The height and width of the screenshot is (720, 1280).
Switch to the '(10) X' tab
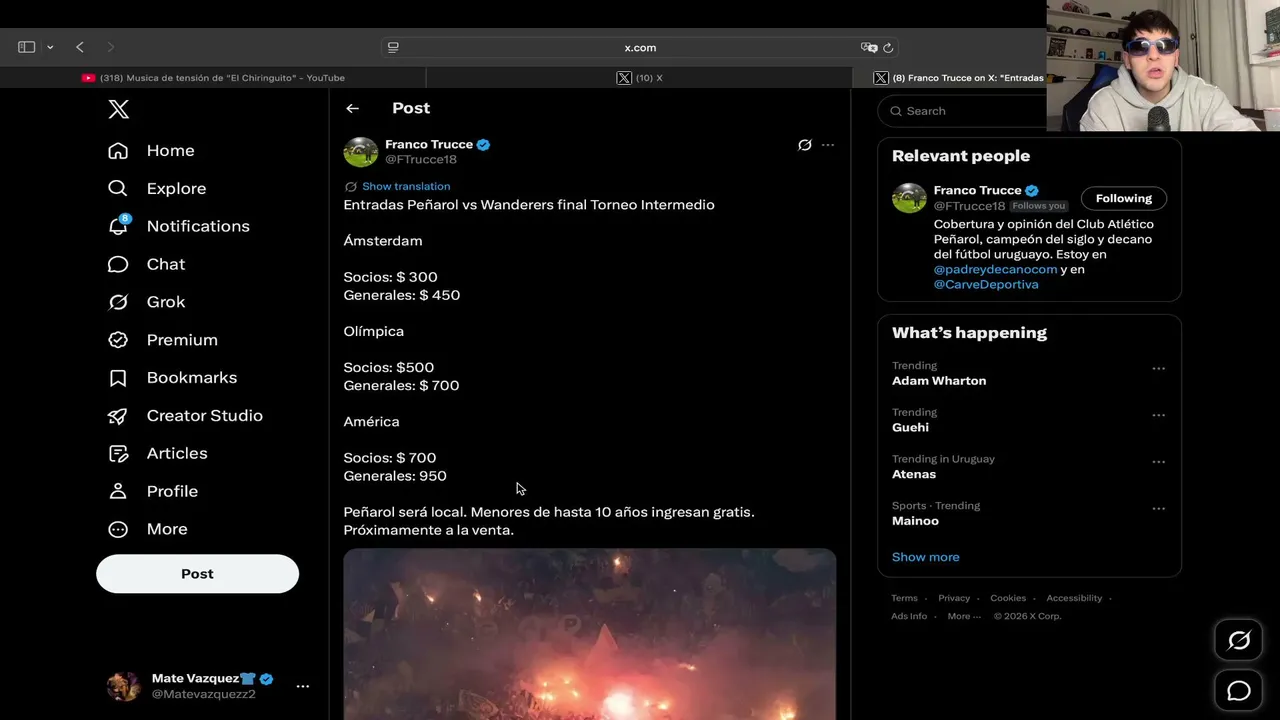[639, 78]
